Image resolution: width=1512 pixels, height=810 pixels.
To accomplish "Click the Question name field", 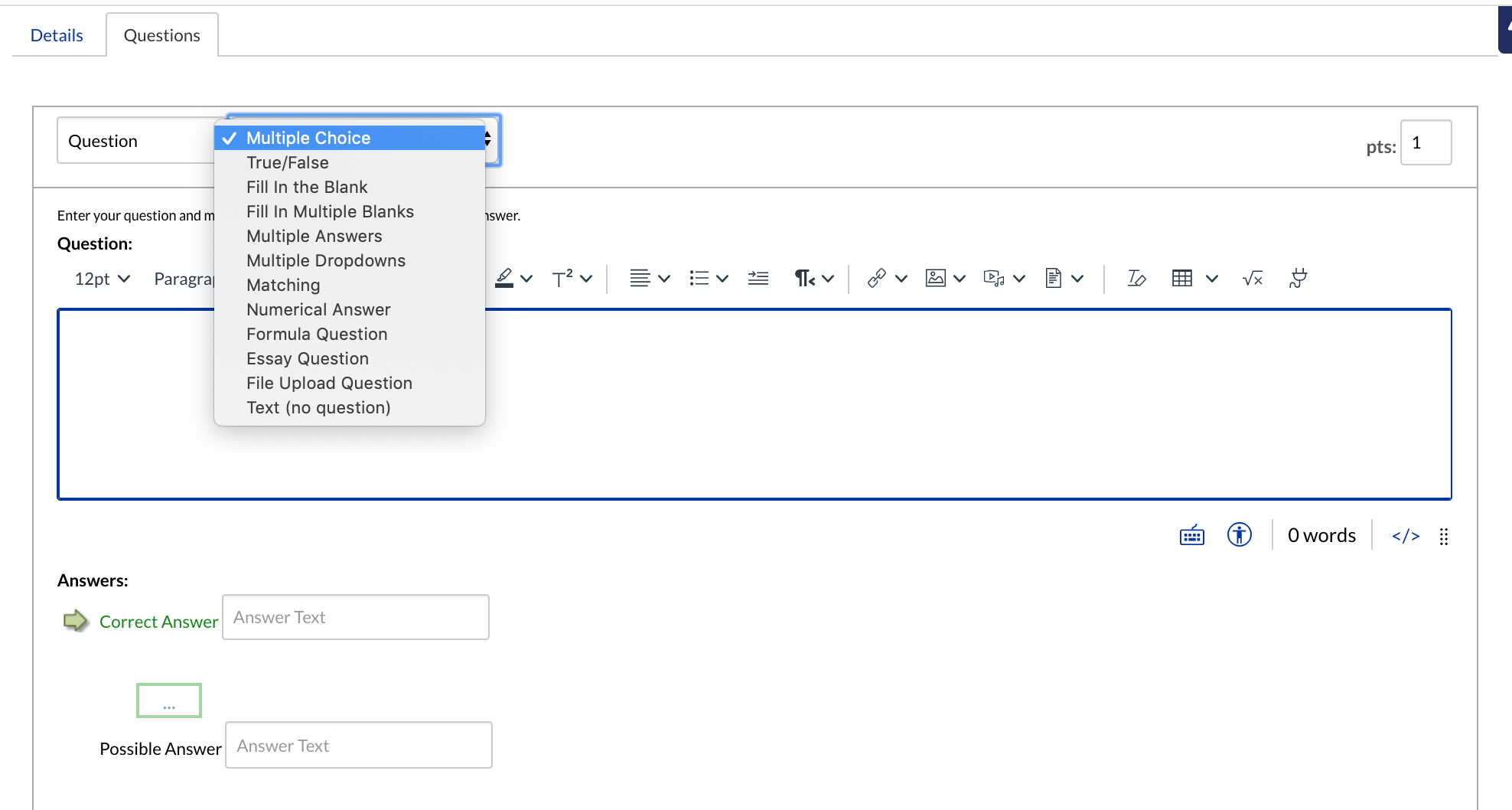I will point(136,141).
